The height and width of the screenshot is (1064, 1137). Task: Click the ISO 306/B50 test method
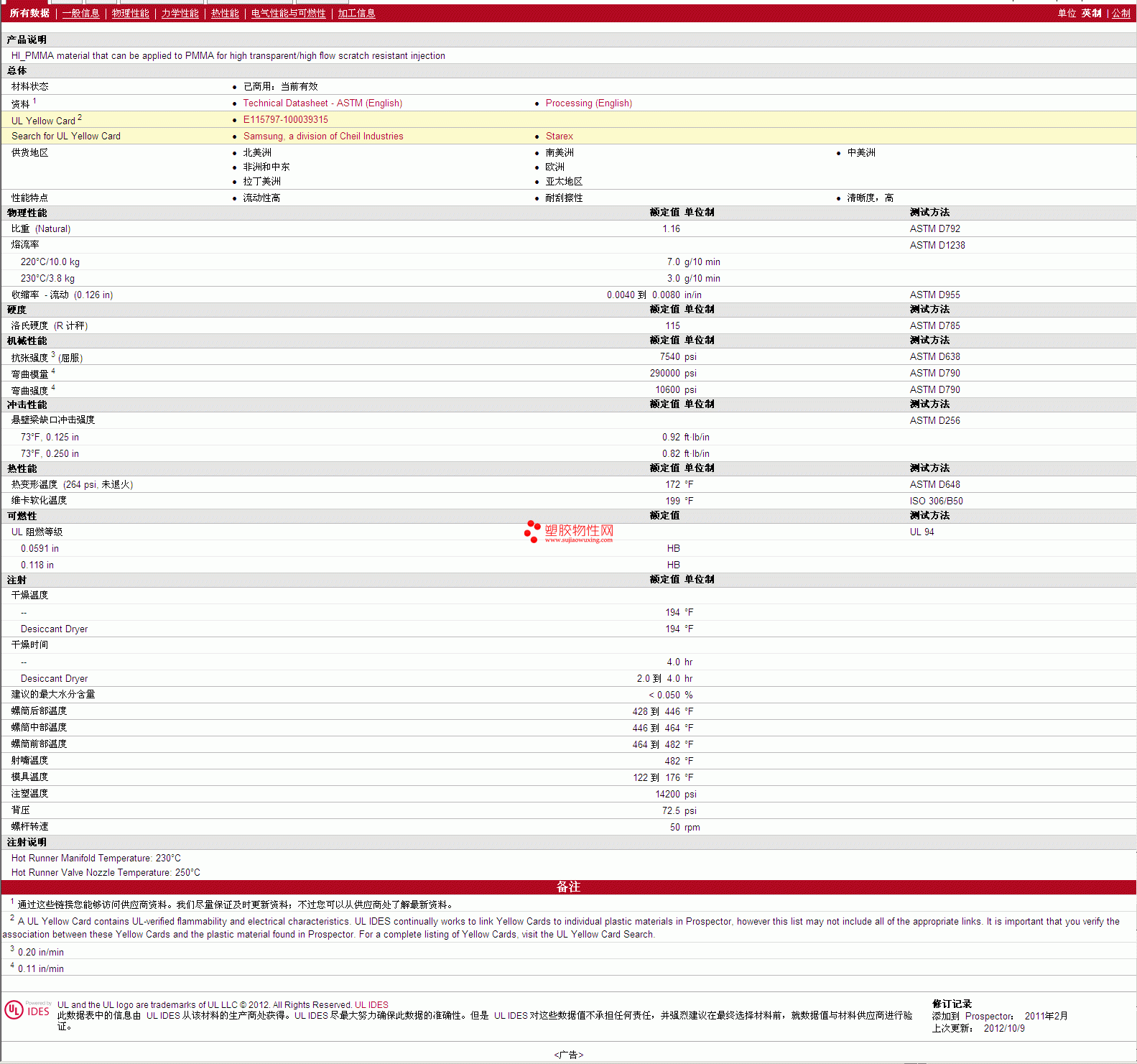pyautogui.click(x=937, y=501)
